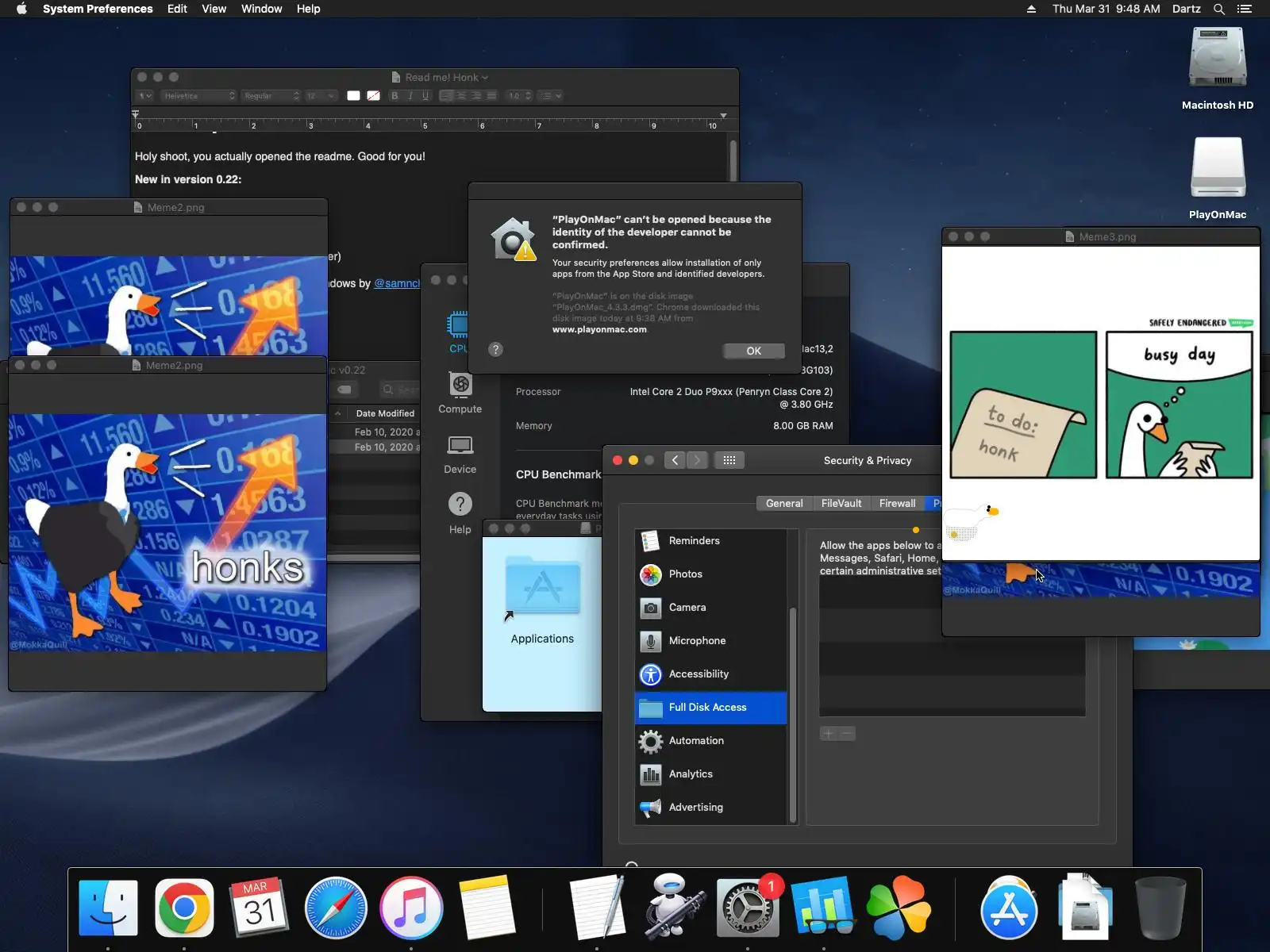Align text left in the Read me toolbar
Image resolution: width=1270 pixels, height=952 pixels.
coord(446,96)
